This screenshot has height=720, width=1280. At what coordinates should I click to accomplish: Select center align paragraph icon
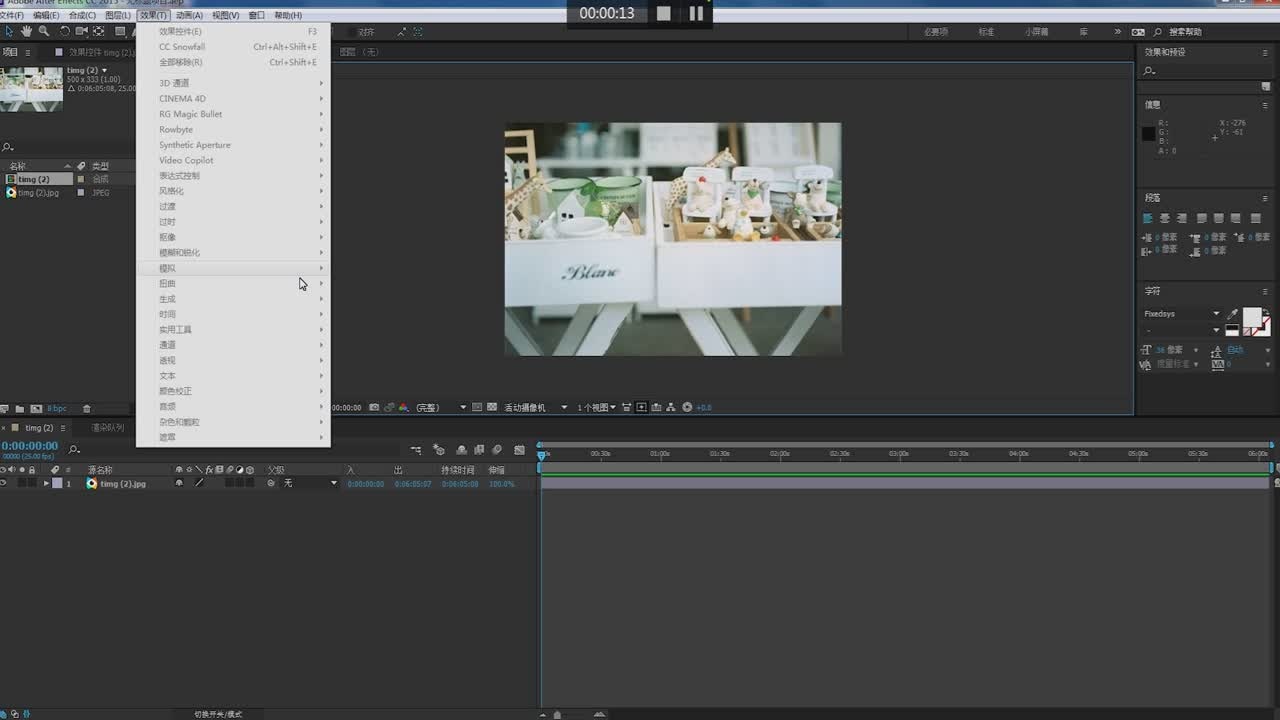pyautogui.click(x=1165, y=218)
